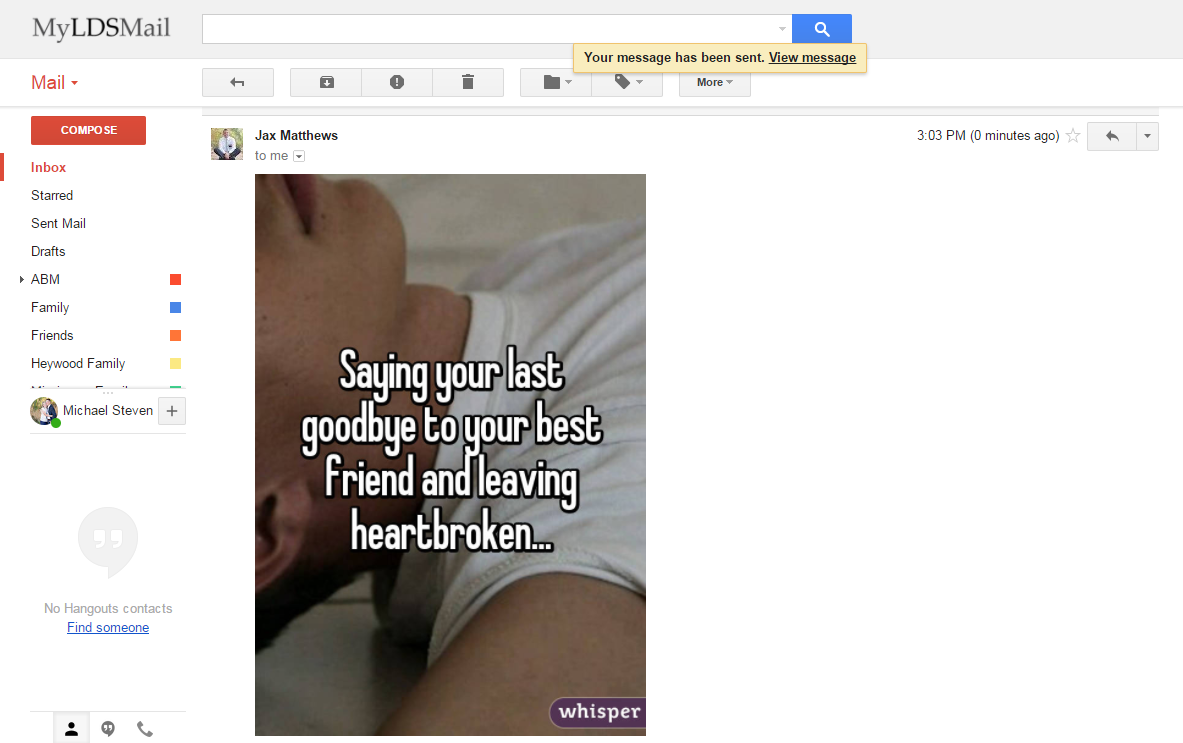Image resolution: width=1183 pixels, height=743 pixels.
Task: Open the More actions menu
Action: click(714, 82)
